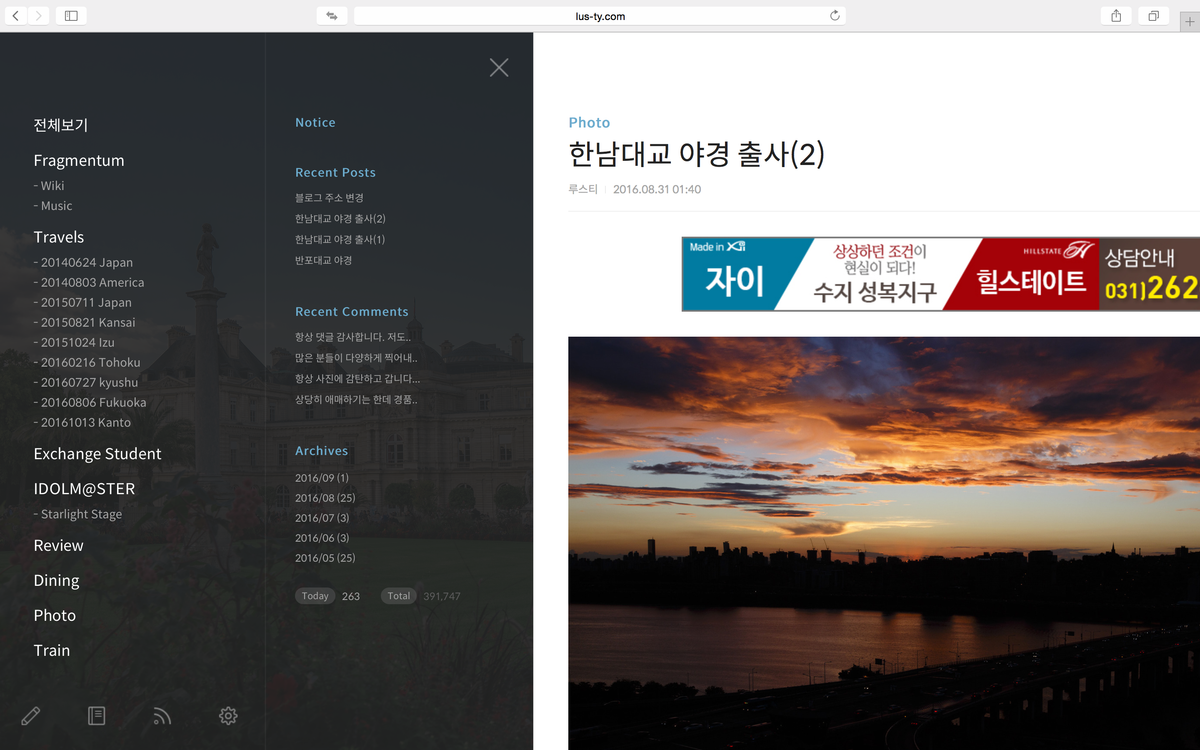Open the Photo category in sidebar
Viewport: 1200px width, 750px height.
point(55,616)
